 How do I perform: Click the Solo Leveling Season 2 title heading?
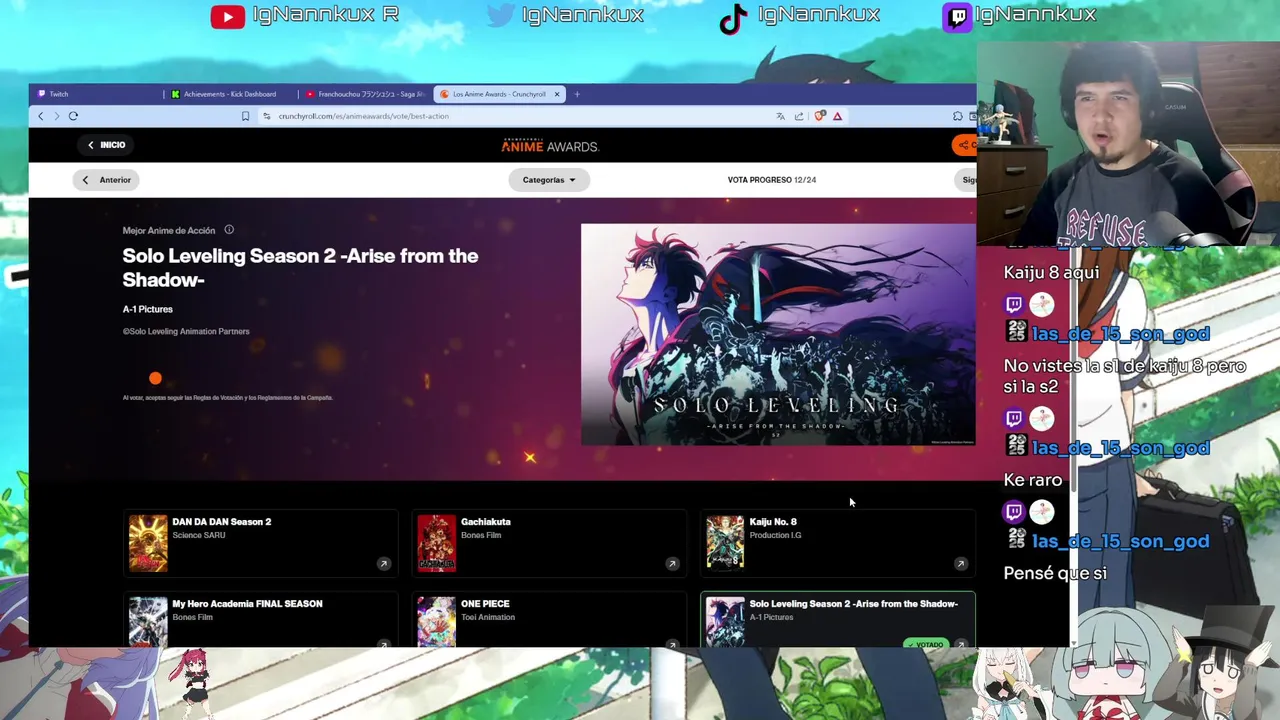tap(300, 268)
